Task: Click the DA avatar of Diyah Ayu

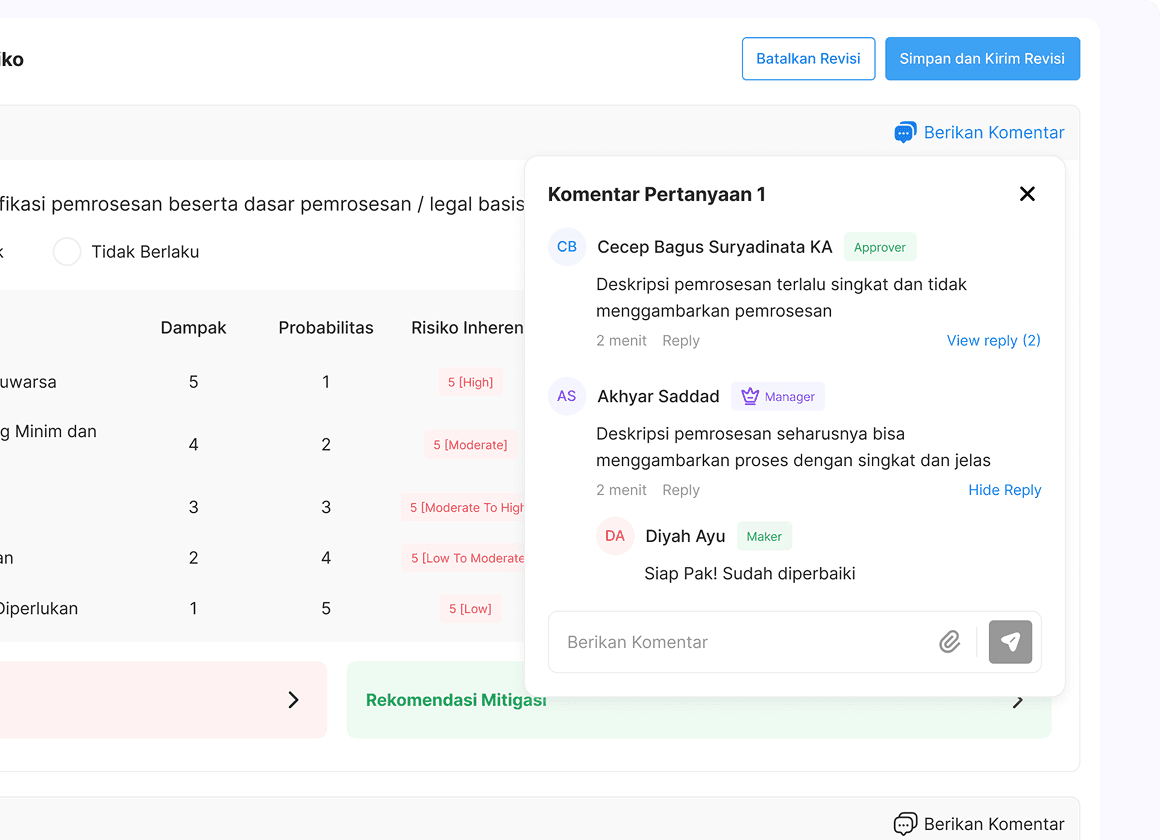Action: [x=615, y=537]
